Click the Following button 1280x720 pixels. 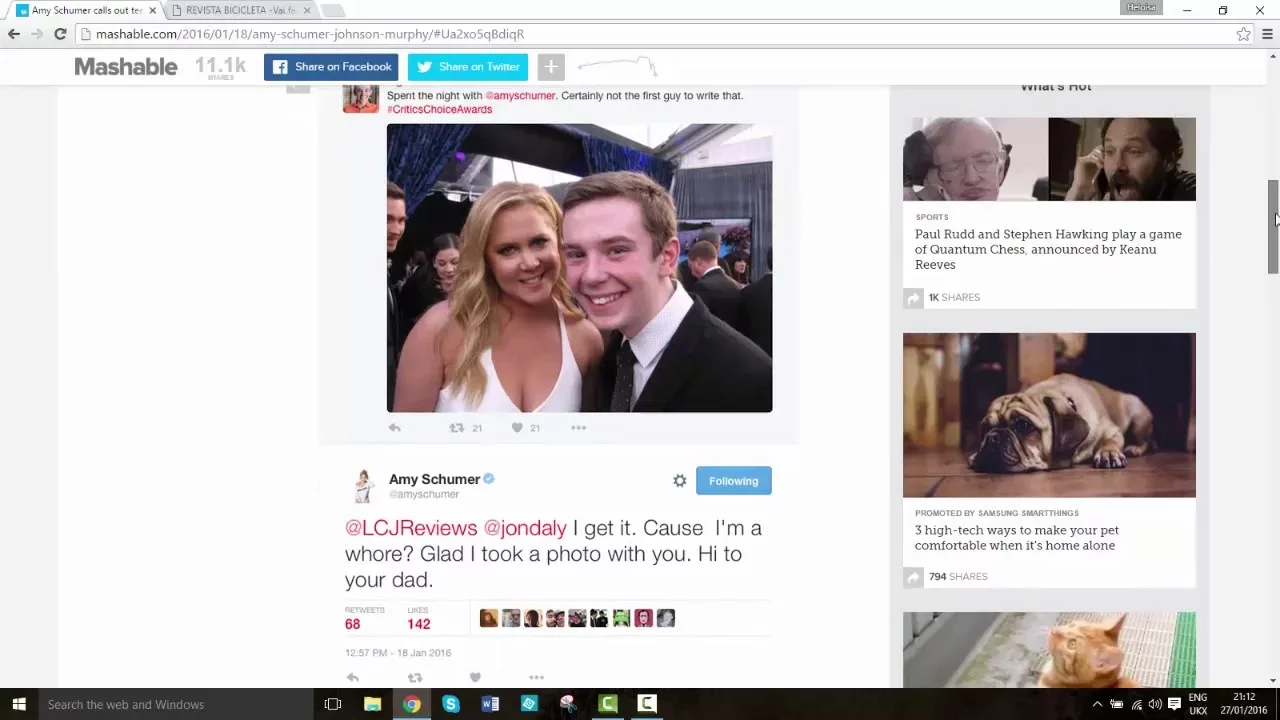734,481
